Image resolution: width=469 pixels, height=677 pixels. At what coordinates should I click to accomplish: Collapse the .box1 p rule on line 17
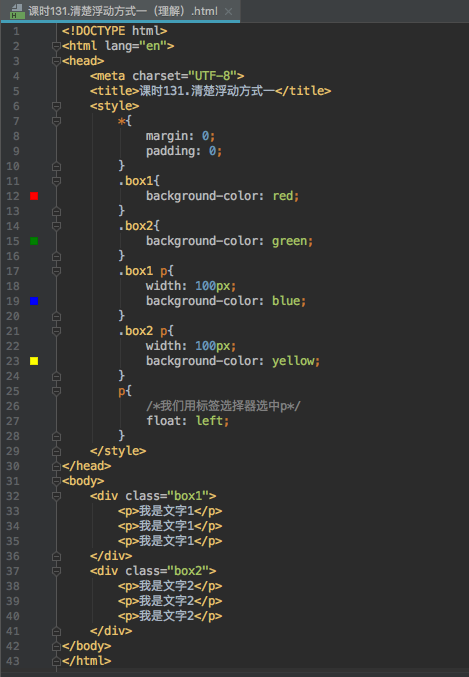click(56, 271)
